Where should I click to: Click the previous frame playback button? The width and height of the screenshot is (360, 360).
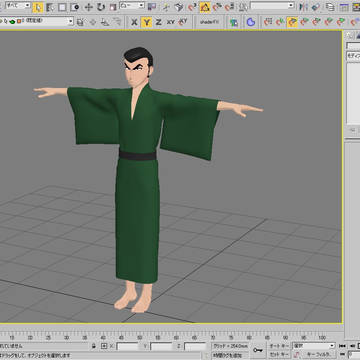click(x=351, y=346)
